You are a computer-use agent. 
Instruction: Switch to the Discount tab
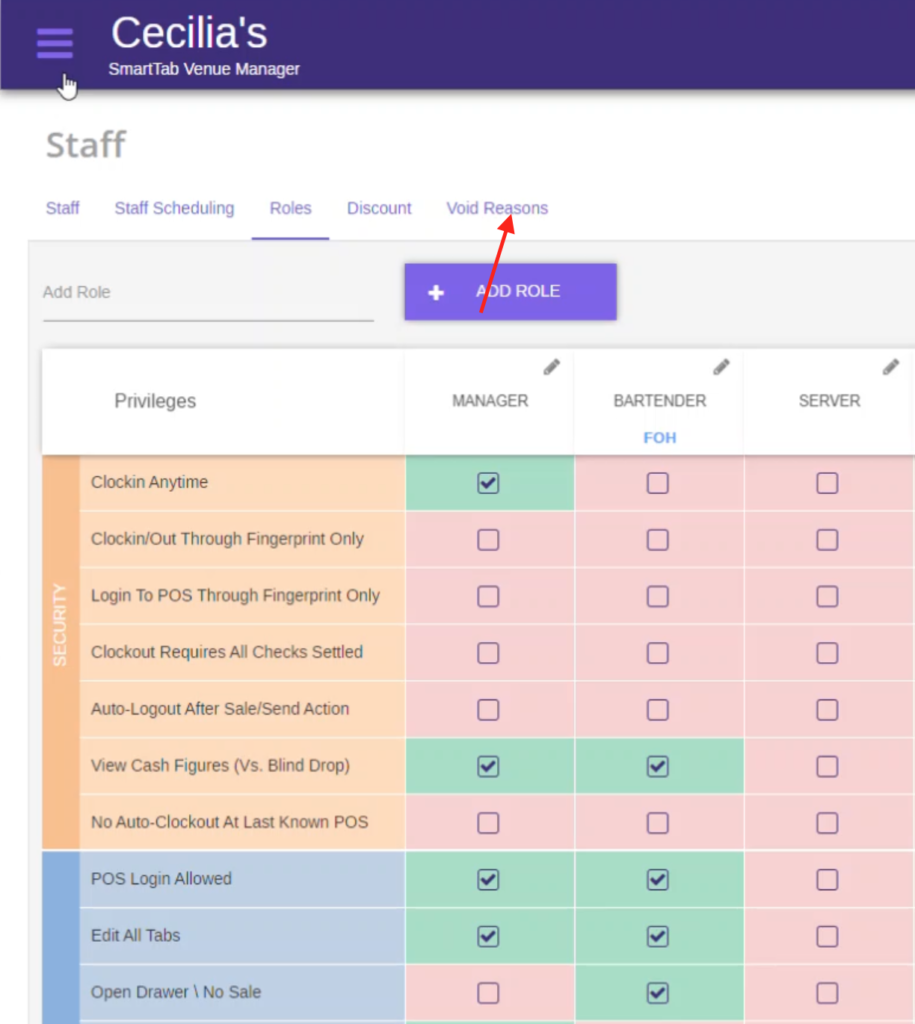coord(379,208)
